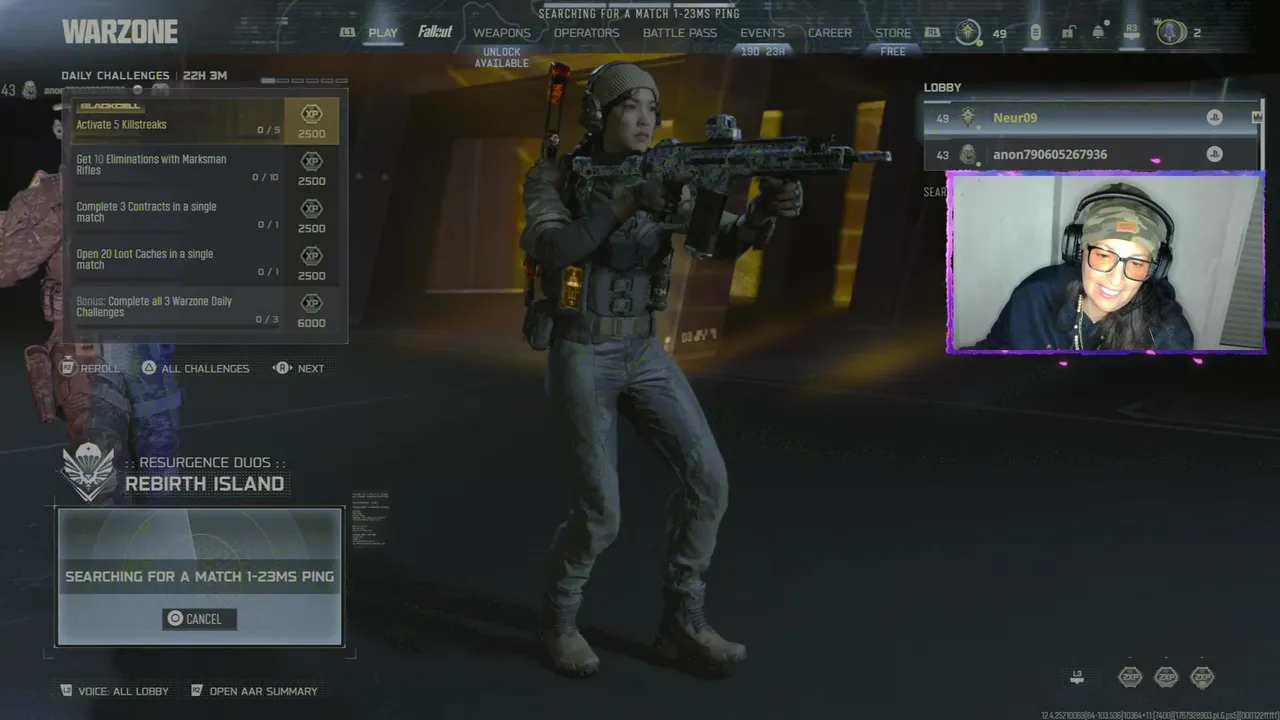Click Neur09's PlayStation platform icon

point(1214,118)
